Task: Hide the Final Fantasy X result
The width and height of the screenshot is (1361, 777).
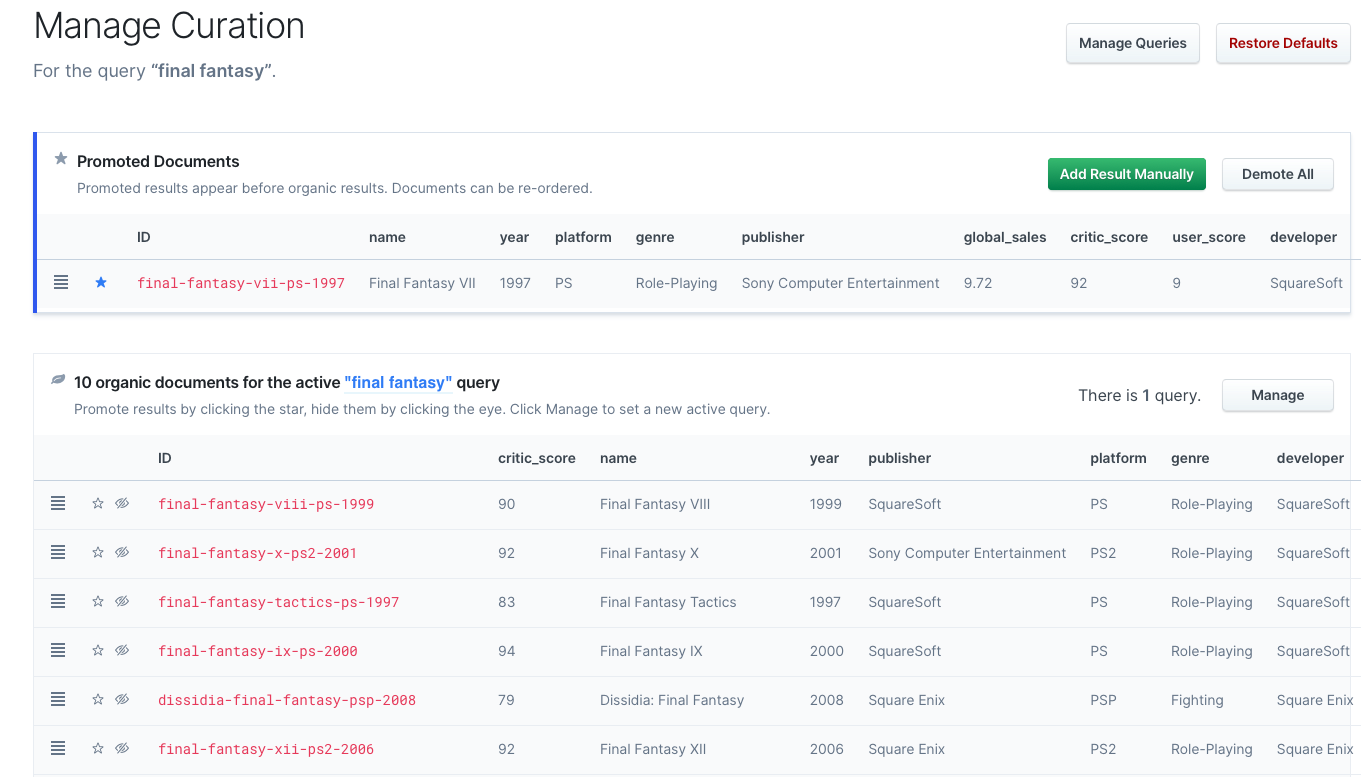Action: tap(122, 552)
